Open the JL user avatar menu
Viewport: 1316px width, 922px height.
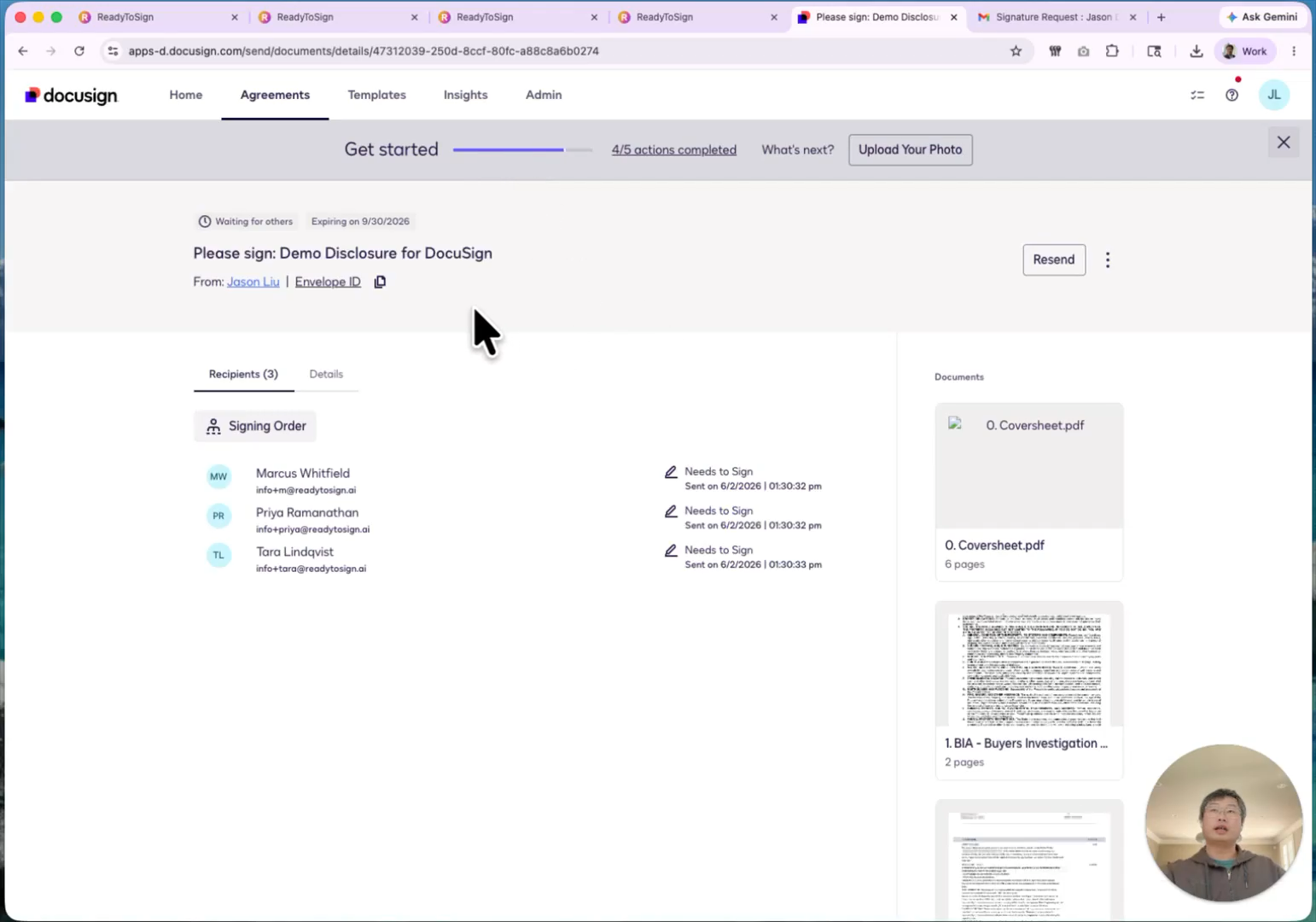tap(1273, 95)
